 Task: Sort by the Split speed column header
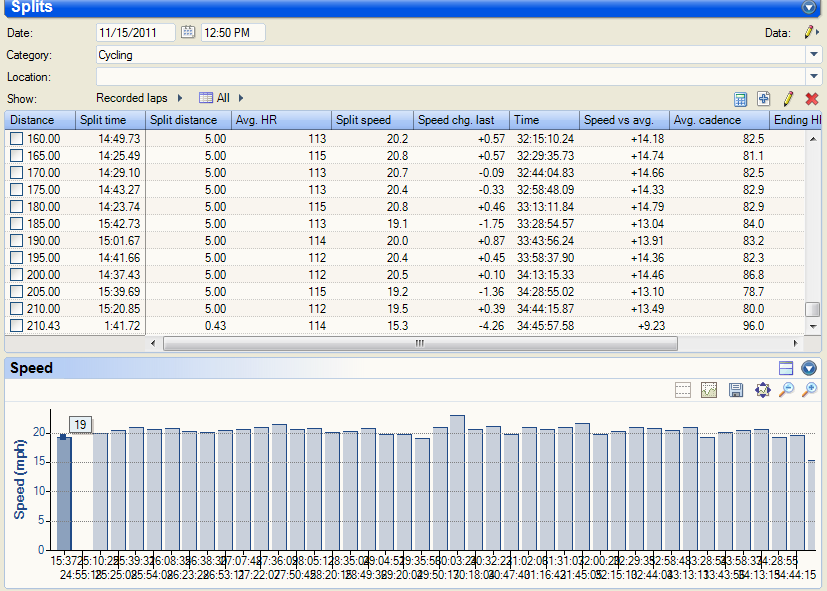click(372, 120)
